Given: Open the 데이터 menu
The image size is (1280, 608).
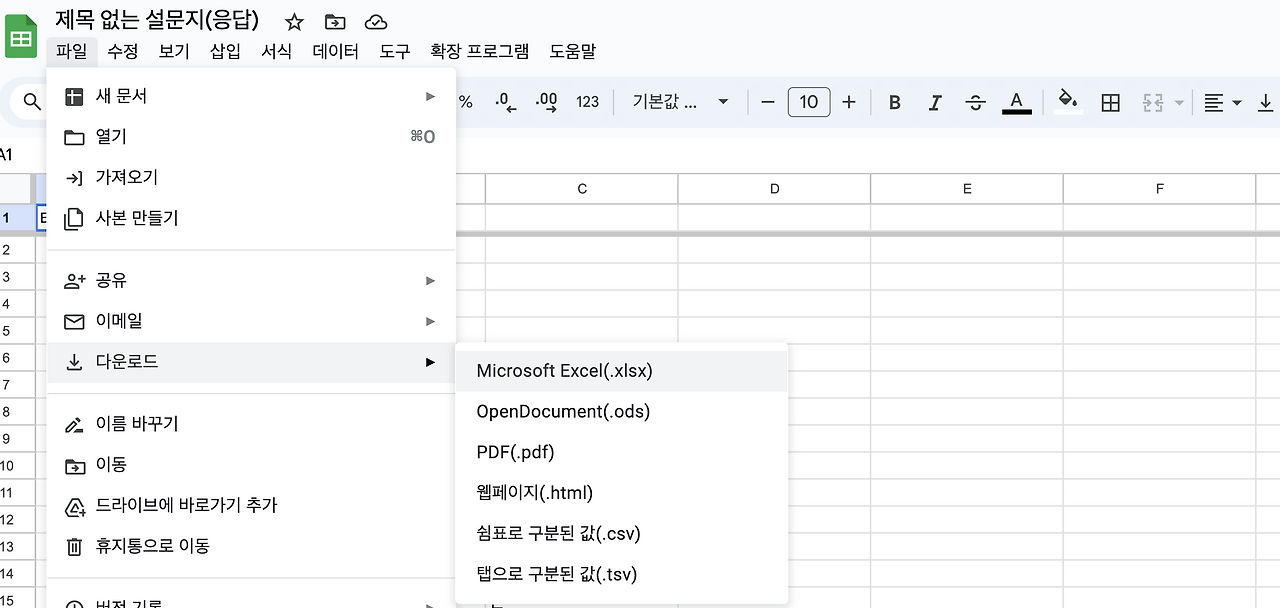Looking at the screenshot, I should pos(336,52).
